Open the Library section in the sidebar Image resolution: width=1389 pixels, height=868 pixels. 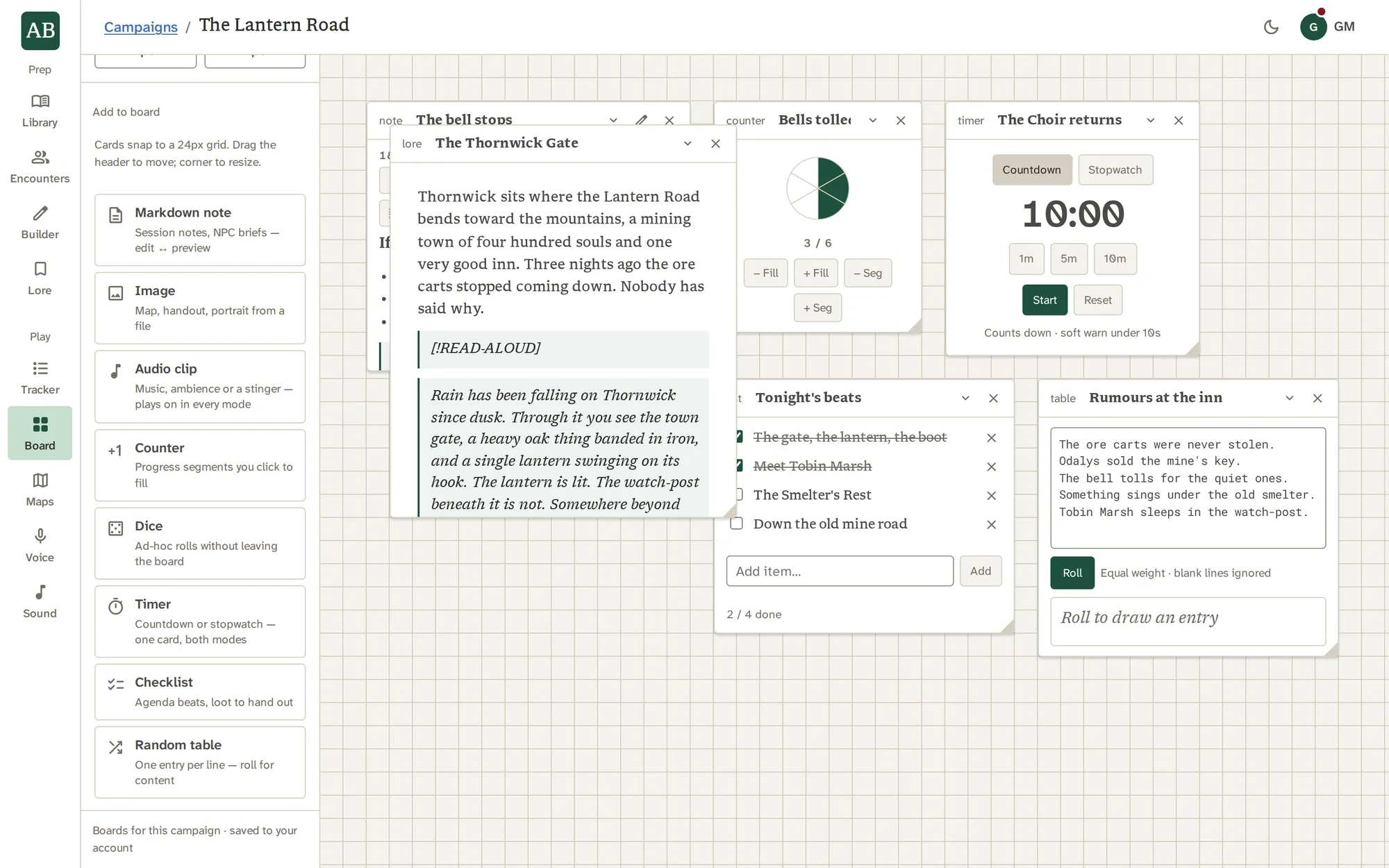40,111
